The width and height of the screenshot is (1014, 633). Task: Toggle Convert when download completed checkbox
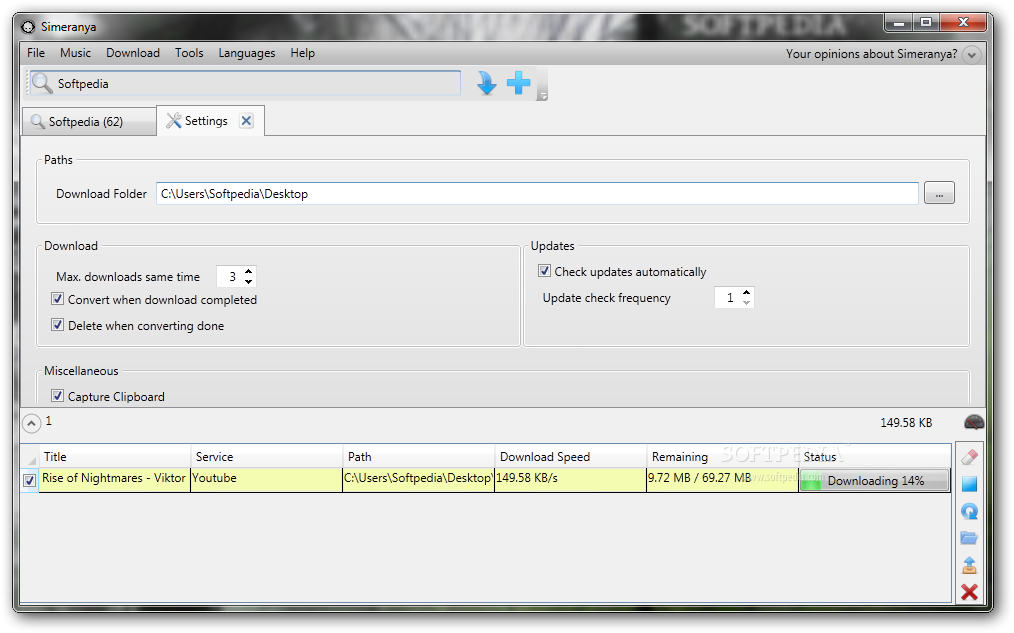[x=58, y=299]
